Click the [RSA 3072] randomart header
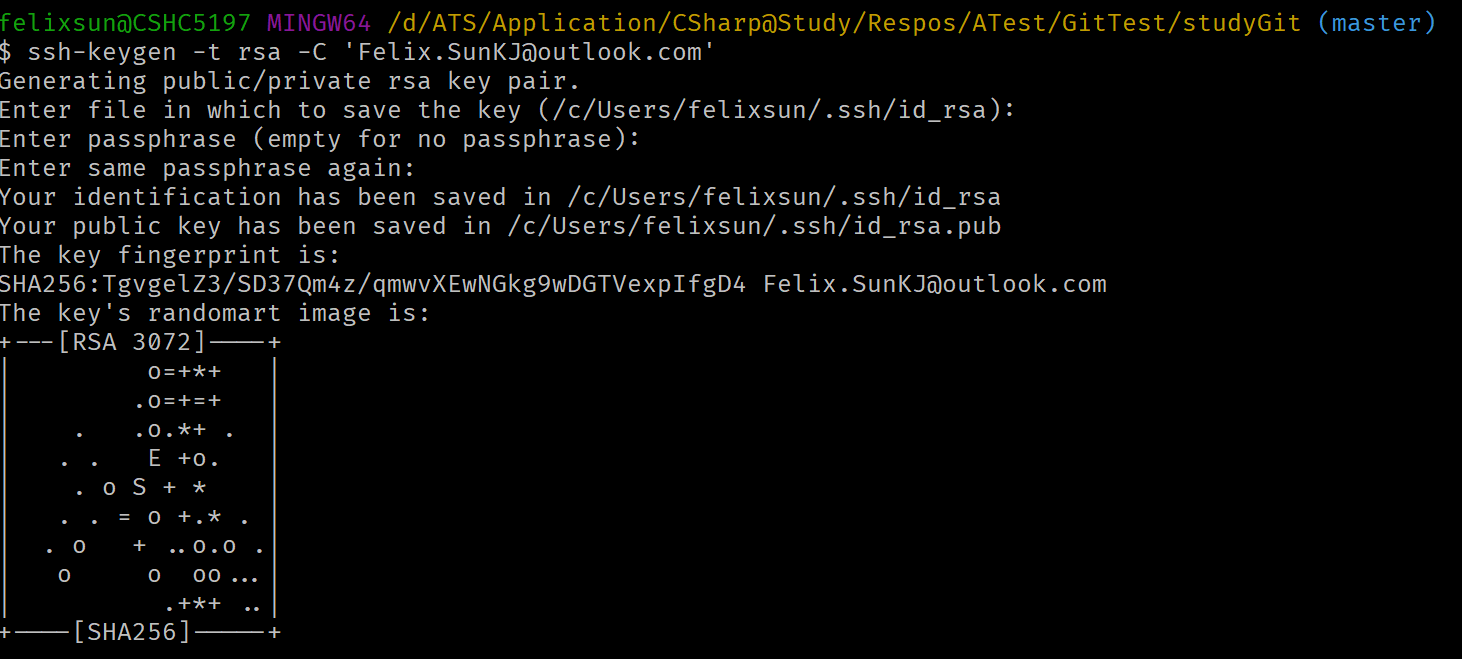 132,343
